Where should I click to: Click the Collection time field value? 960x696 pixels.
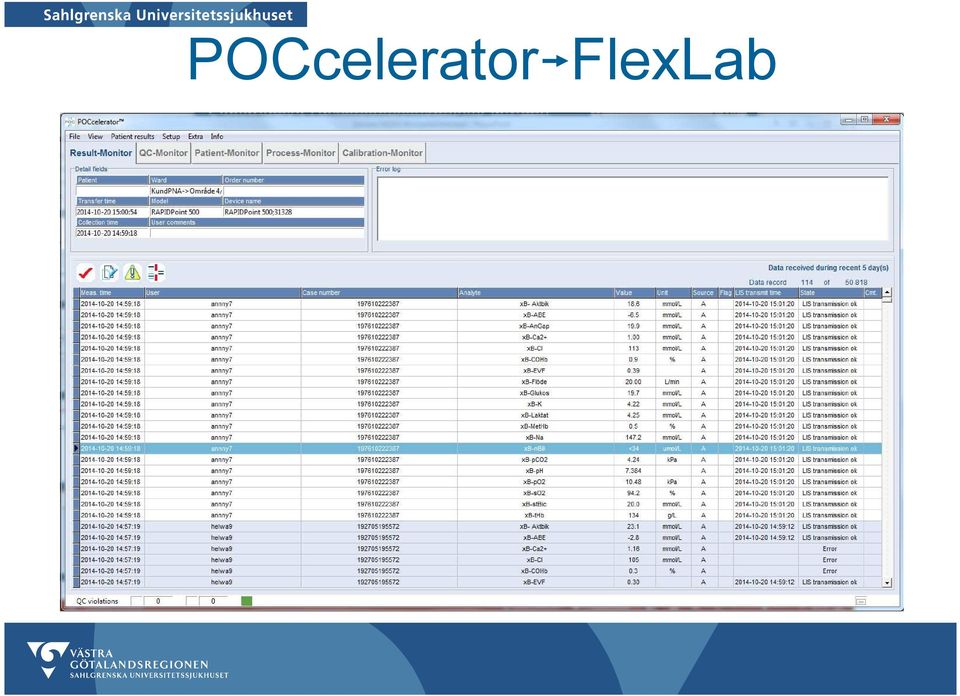pos(113,233)
